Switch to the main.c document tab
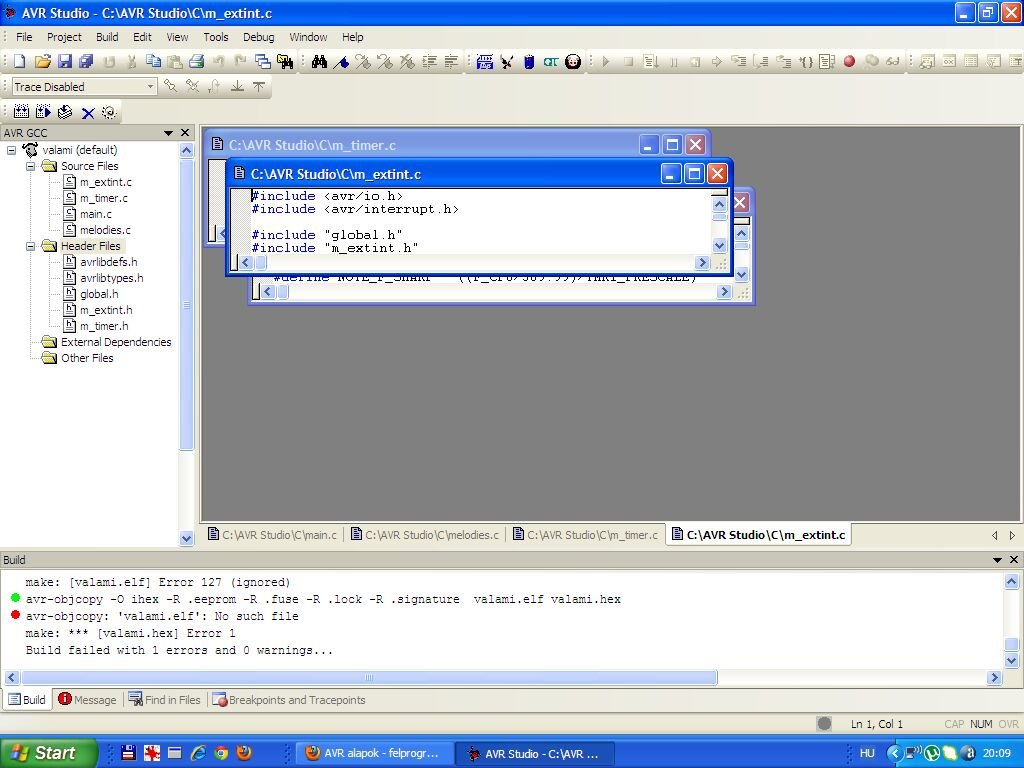 pos(272,535)
